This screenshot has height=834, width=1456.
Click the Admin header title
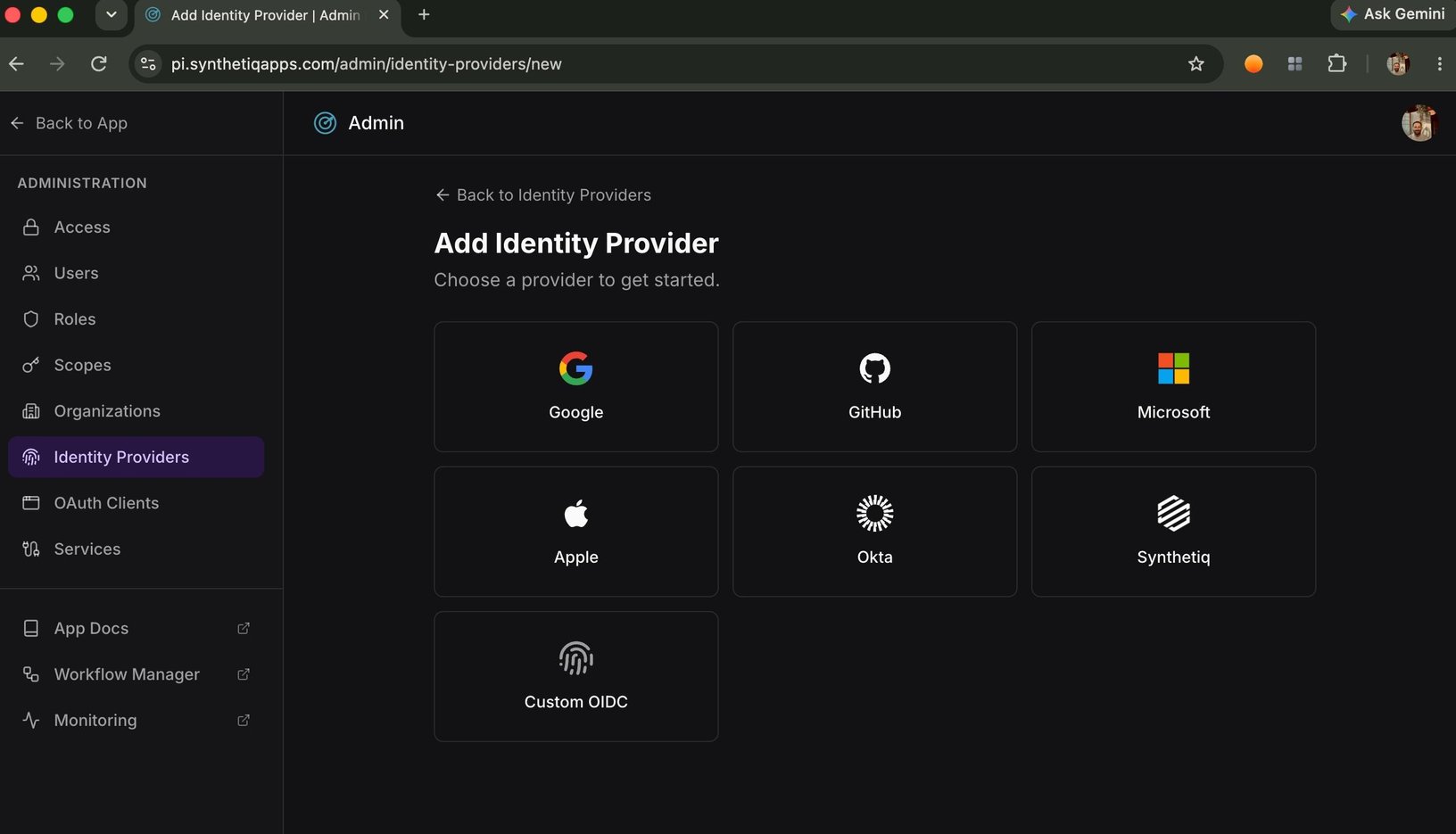pyautogui.click(x=376, y=123)
